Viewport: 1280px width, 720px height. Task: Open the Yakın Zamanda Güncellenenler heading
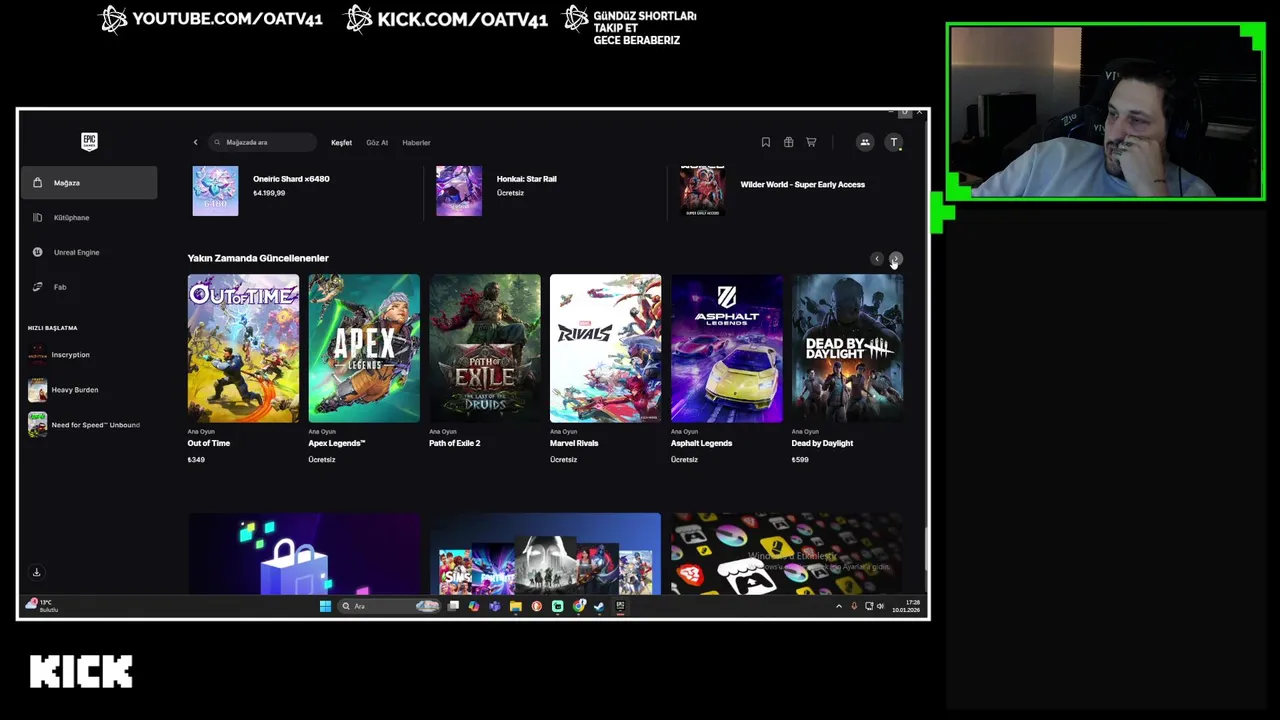(x=258, y=258)
